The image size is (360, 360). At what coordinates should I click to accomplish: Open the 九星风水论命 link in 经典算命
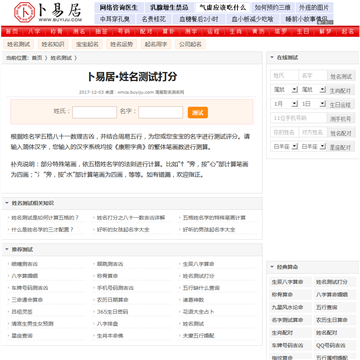point(287,307)
